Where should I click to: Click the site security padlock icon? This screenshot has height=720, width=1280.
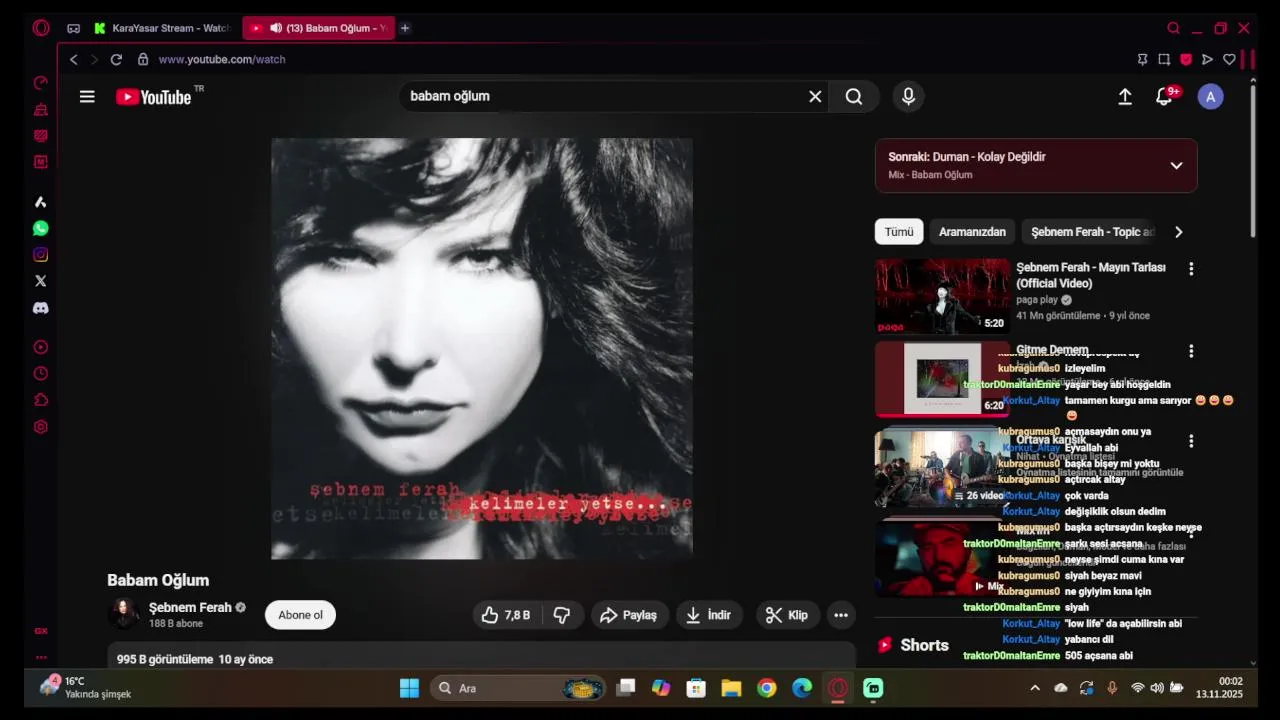point(143,59)
